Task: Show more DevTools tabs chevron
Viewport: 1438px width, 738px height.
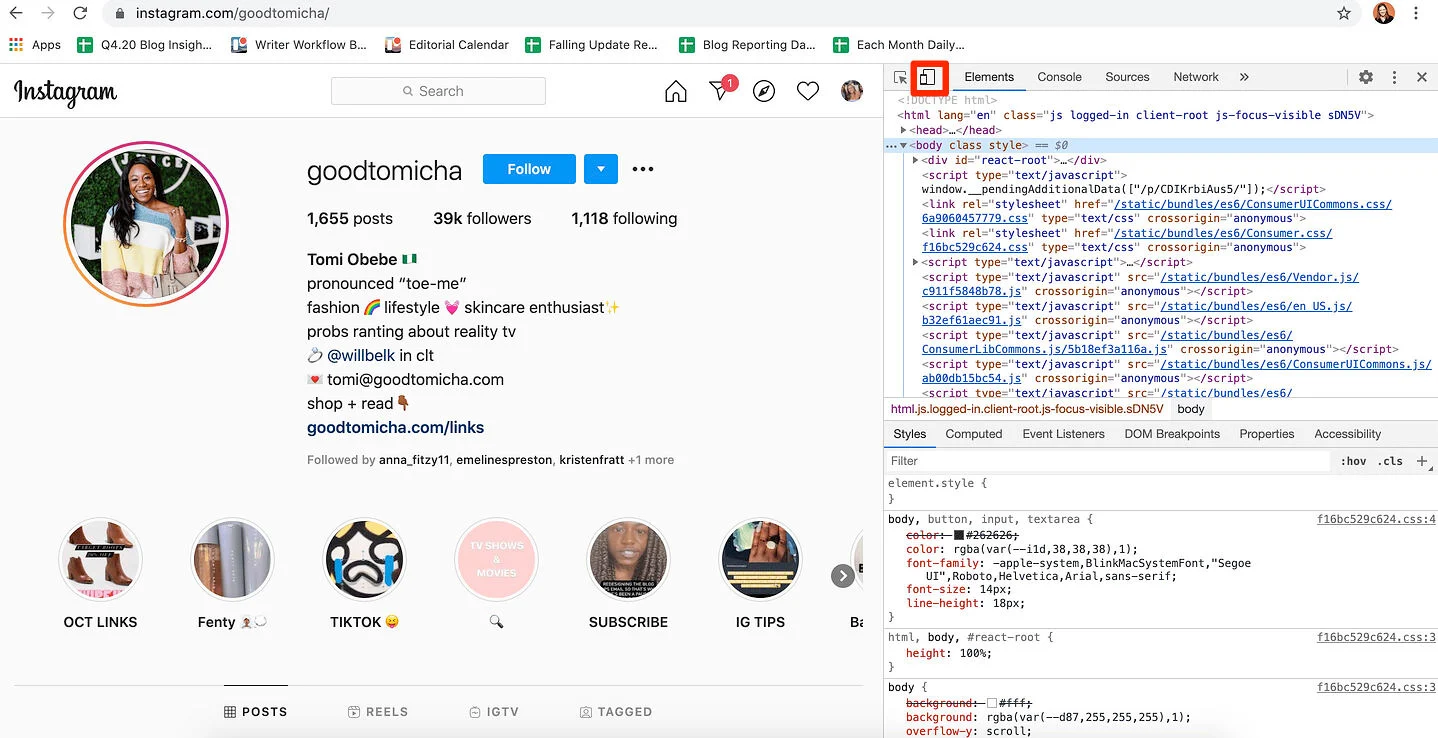Action: click(1244, 77)
